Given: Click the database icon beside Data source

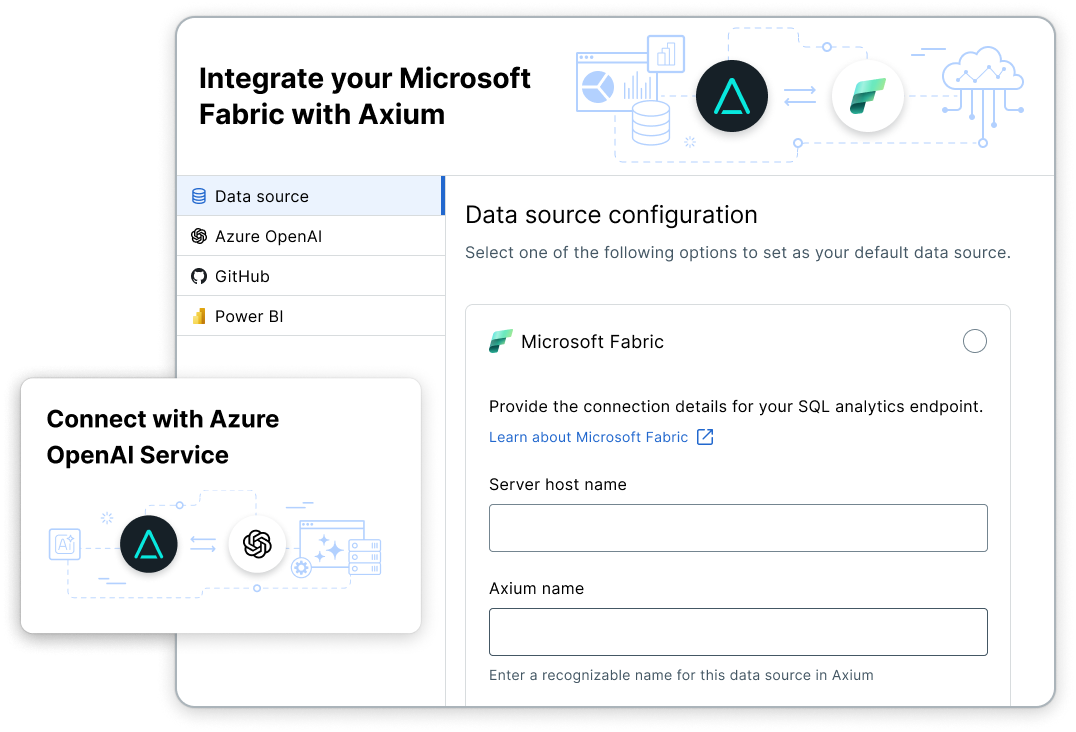Looking at the screenshot, I should click(x=199, y=196).
